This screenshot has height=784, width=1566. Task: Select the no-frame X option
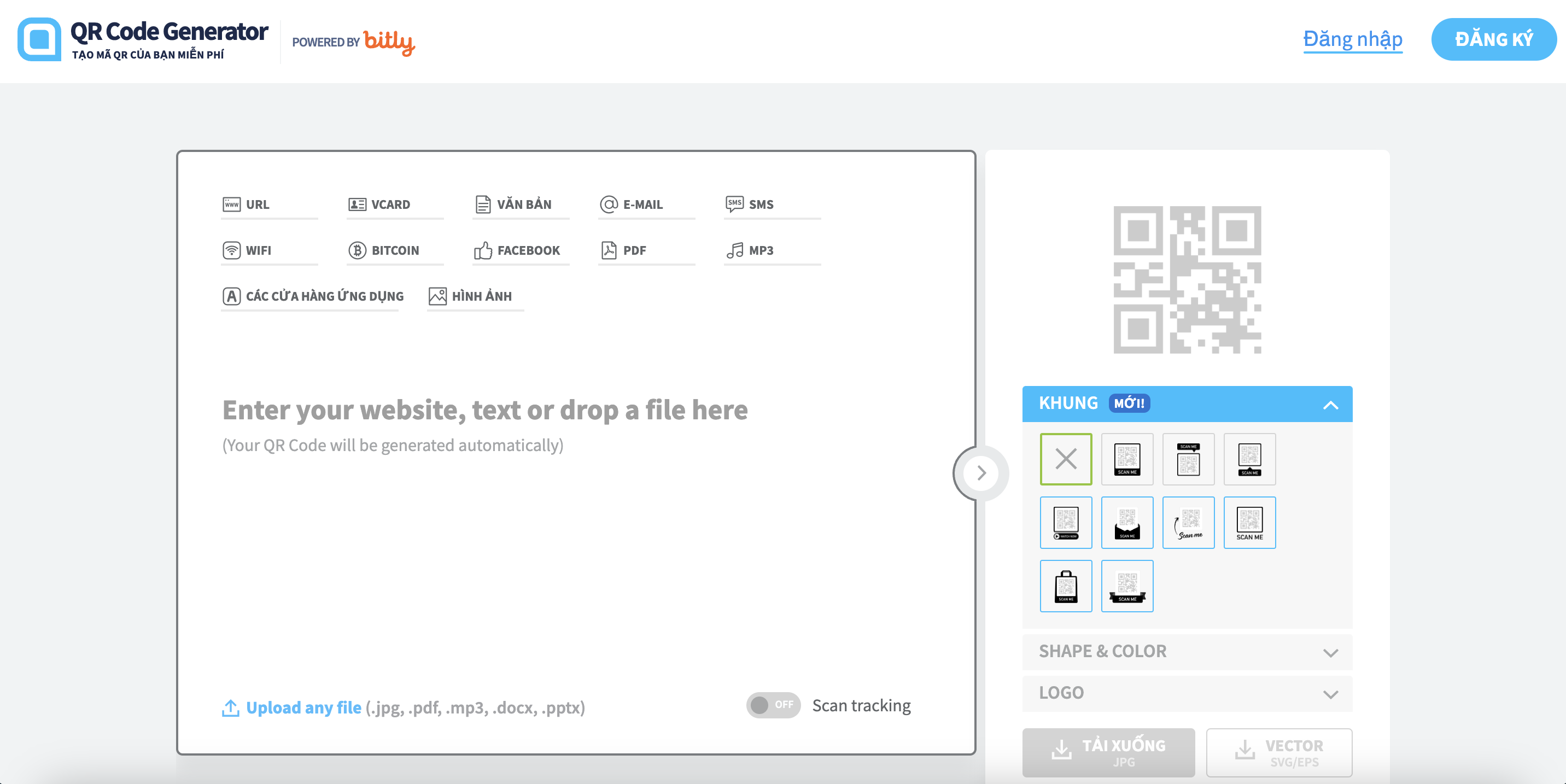click(x=1066, y=459)
